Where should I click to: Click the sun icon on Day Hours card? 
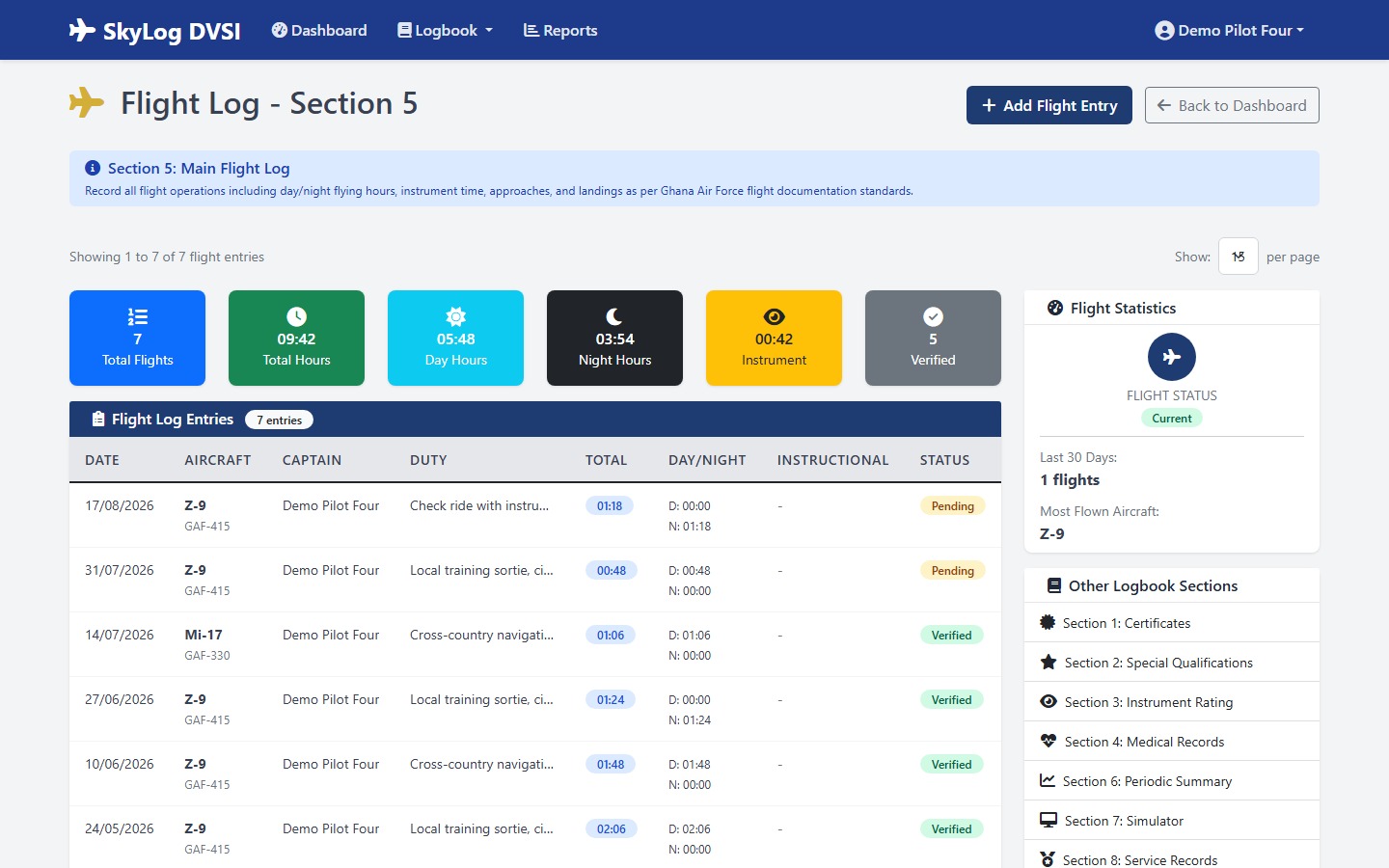click(456, 316)
